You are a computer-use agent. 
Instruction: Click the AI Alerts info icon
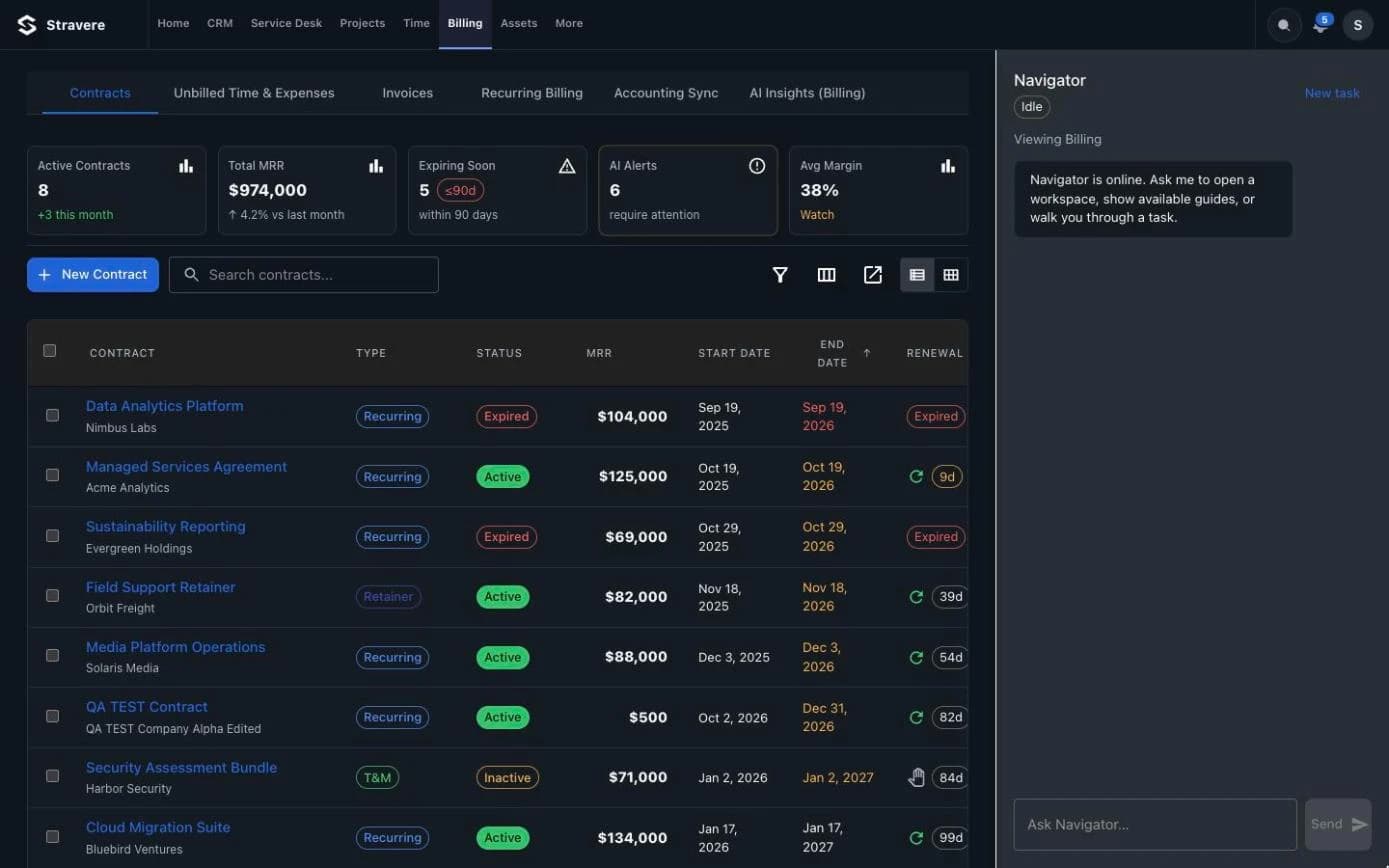pos(757,166)
